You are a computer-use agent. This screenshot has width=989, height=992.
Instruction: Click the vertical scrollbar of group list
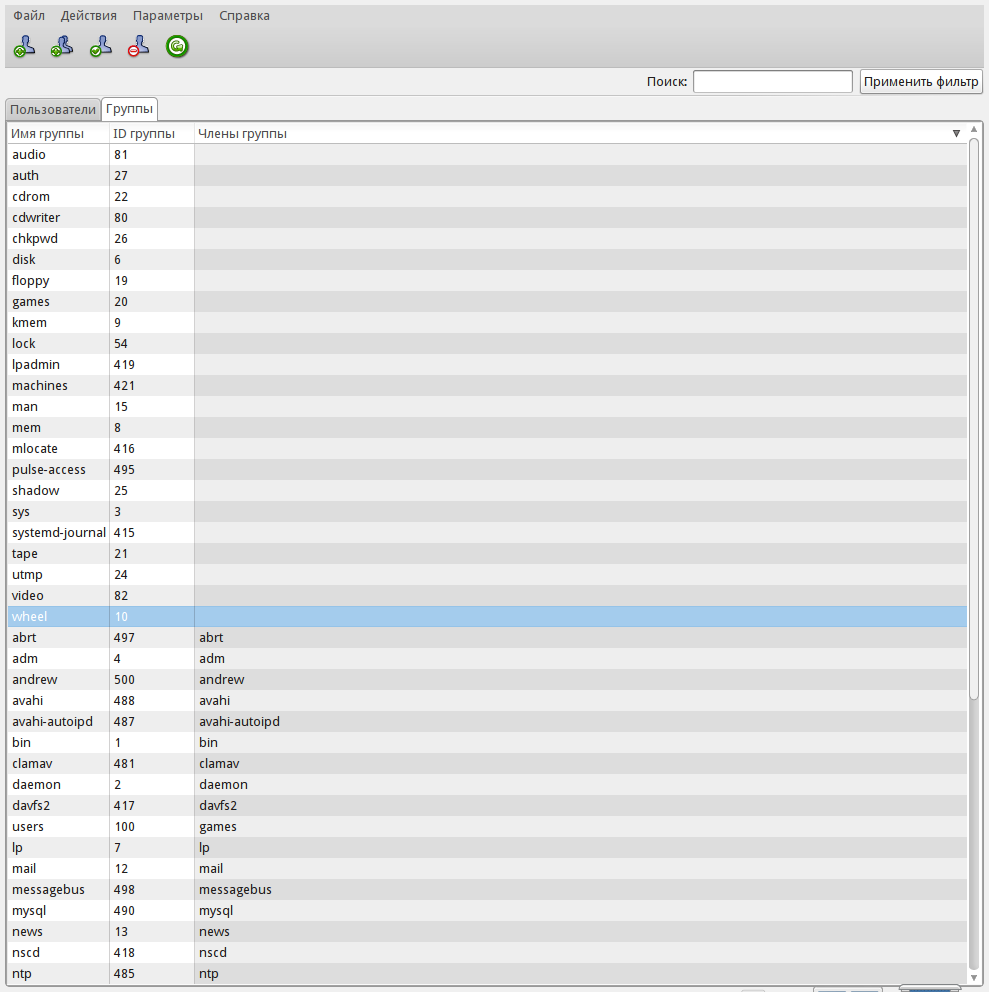point(974,420)
